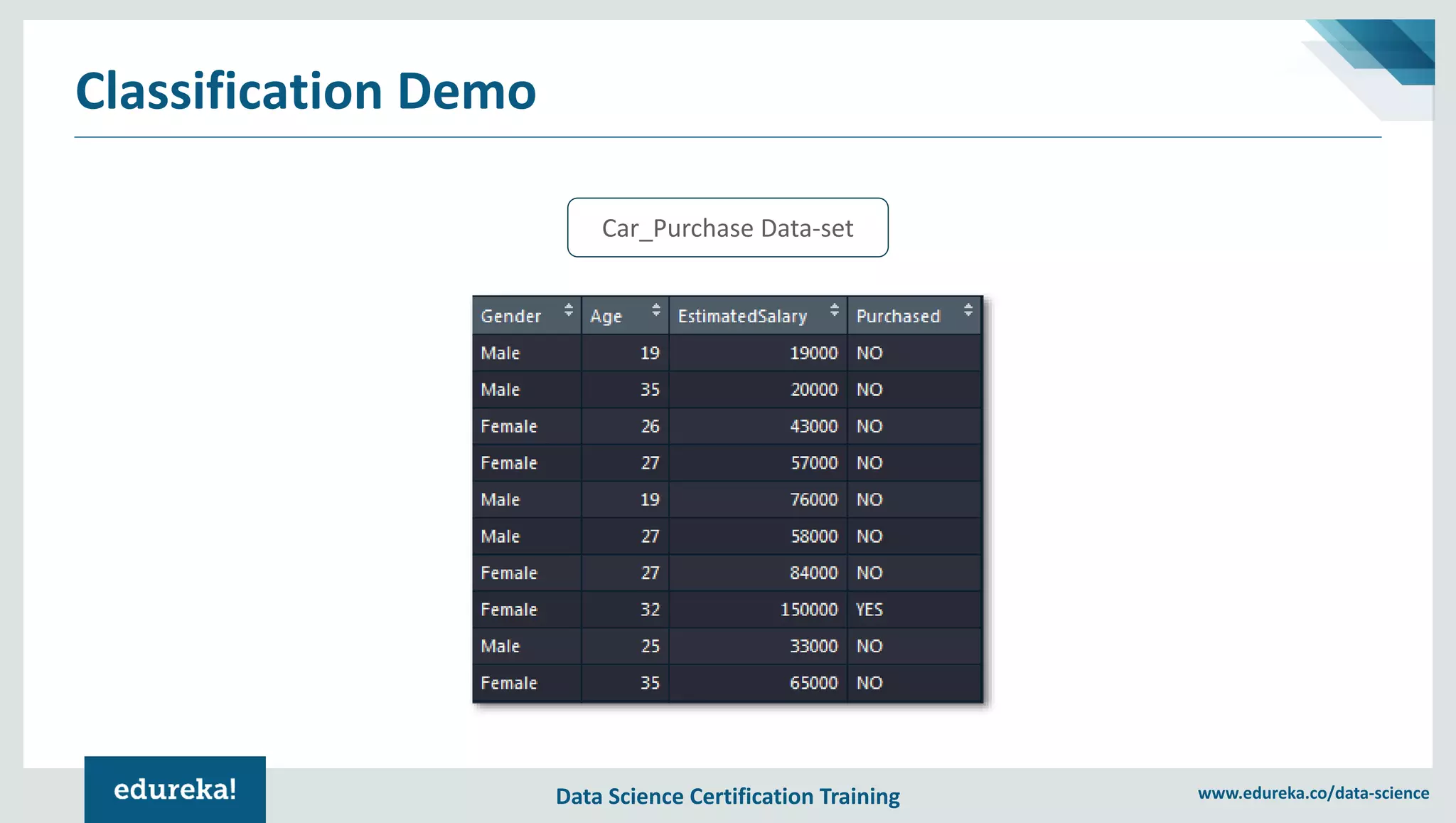The image size is (1456, 823).
Task: Click Purchased value in 65000 salary row
Action: pos(869,683)
